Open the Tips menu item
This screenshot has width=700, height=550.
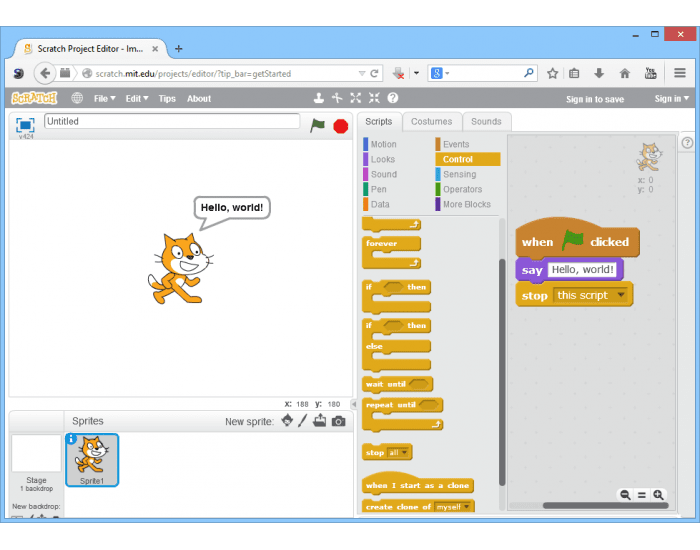tap(167, 99)
